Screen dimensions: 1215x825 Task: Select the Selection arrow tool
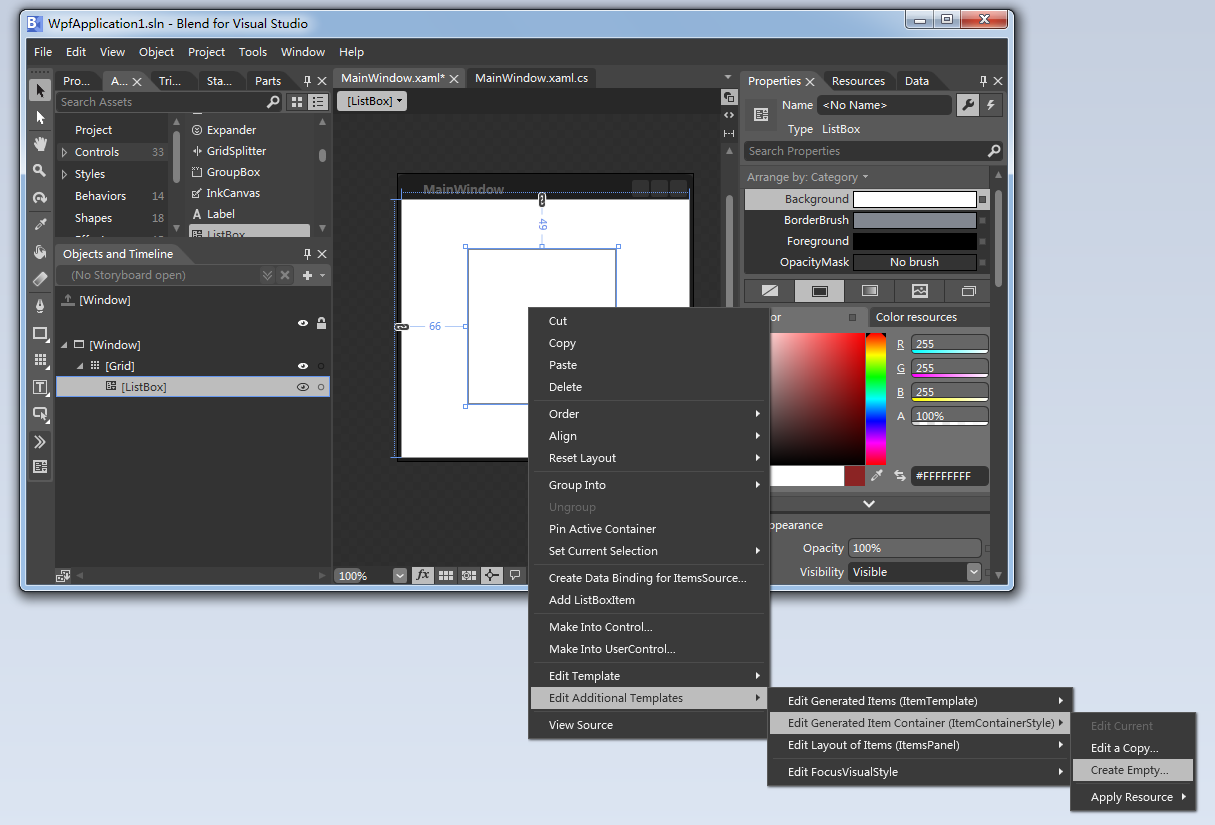(40, 91)
